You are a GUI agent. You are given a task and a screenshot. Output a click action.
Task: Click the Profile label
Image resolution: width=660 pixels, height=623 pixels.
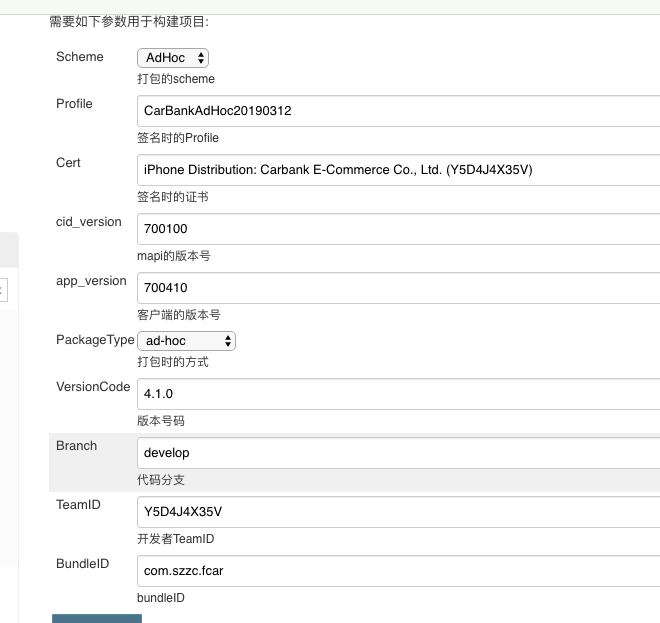click(74, 104)
